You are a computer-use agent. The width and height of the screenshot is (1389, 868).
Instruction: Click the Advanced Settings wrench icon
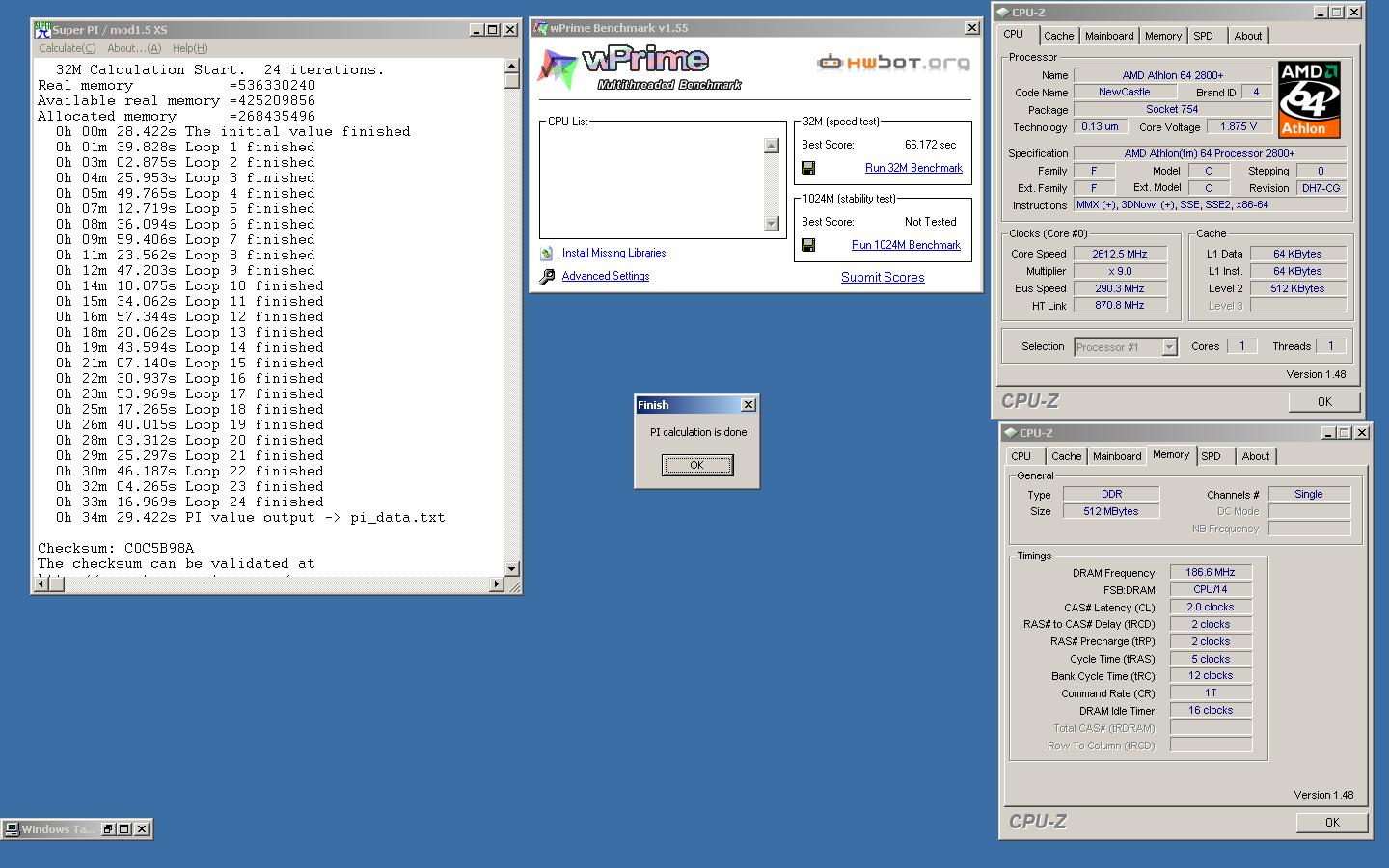(547, 277)
